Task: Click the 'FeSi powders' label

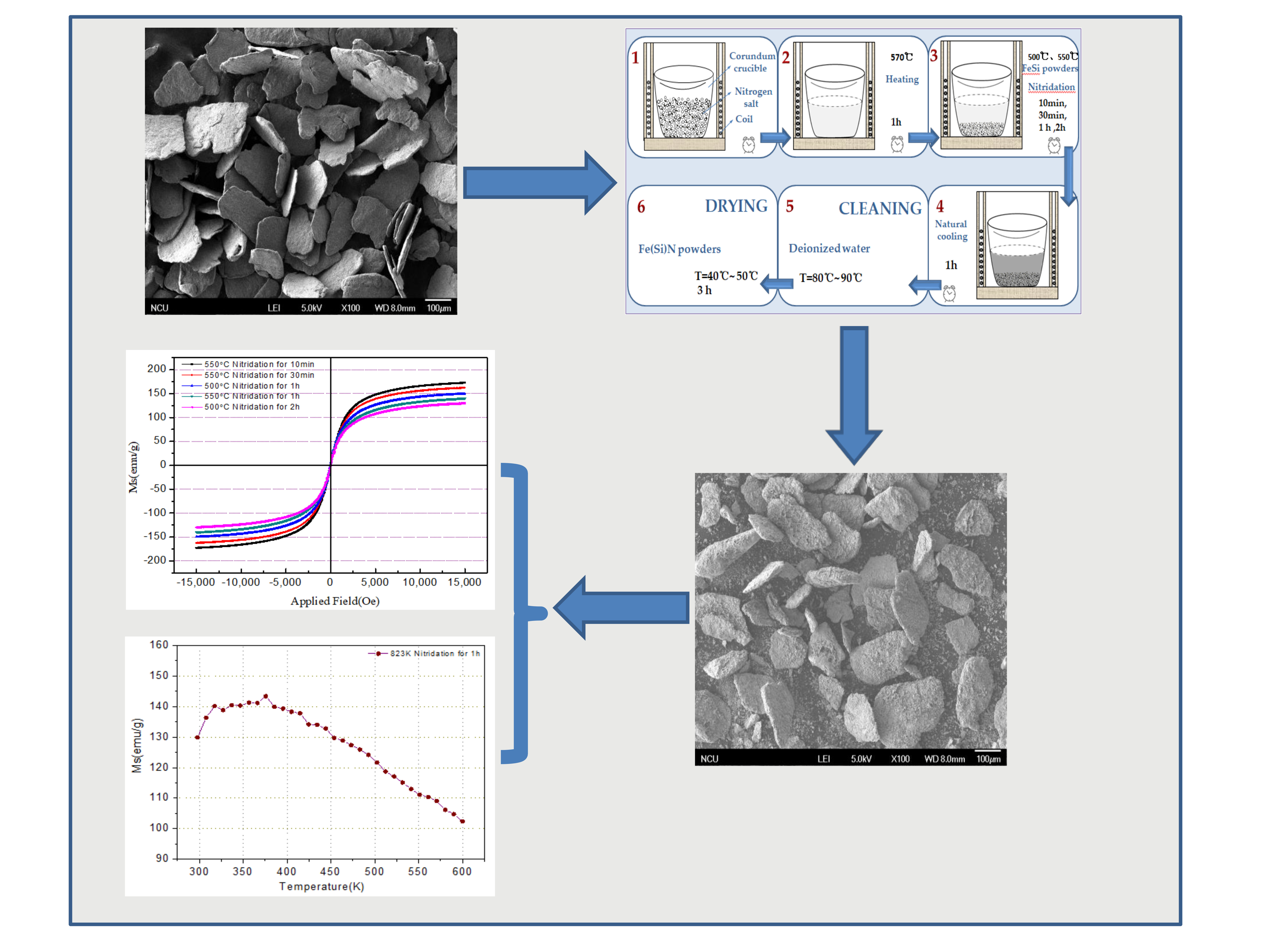Action: [1050, 68]
